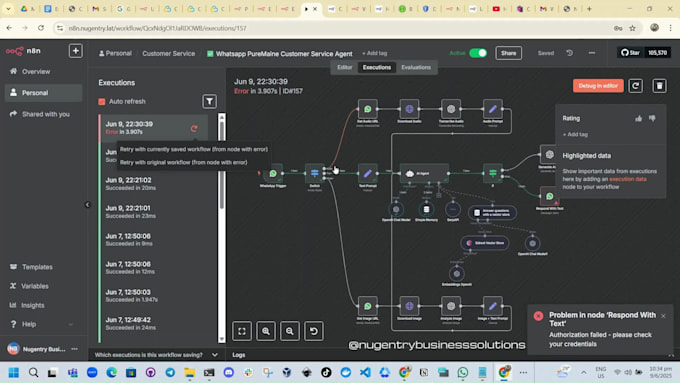
Task: Select the Whatsapp Trigger node
Action: pyautogui.click(x=273, y=173)
